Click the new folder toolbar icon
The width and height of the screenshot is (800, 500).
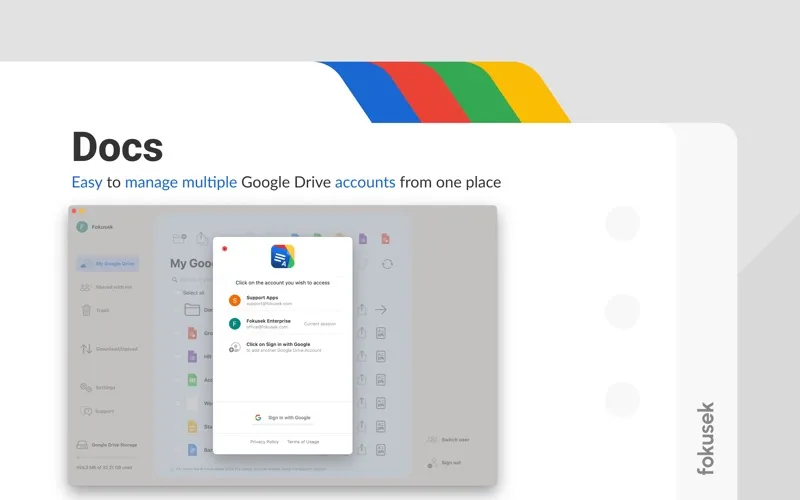click(179, 238)
